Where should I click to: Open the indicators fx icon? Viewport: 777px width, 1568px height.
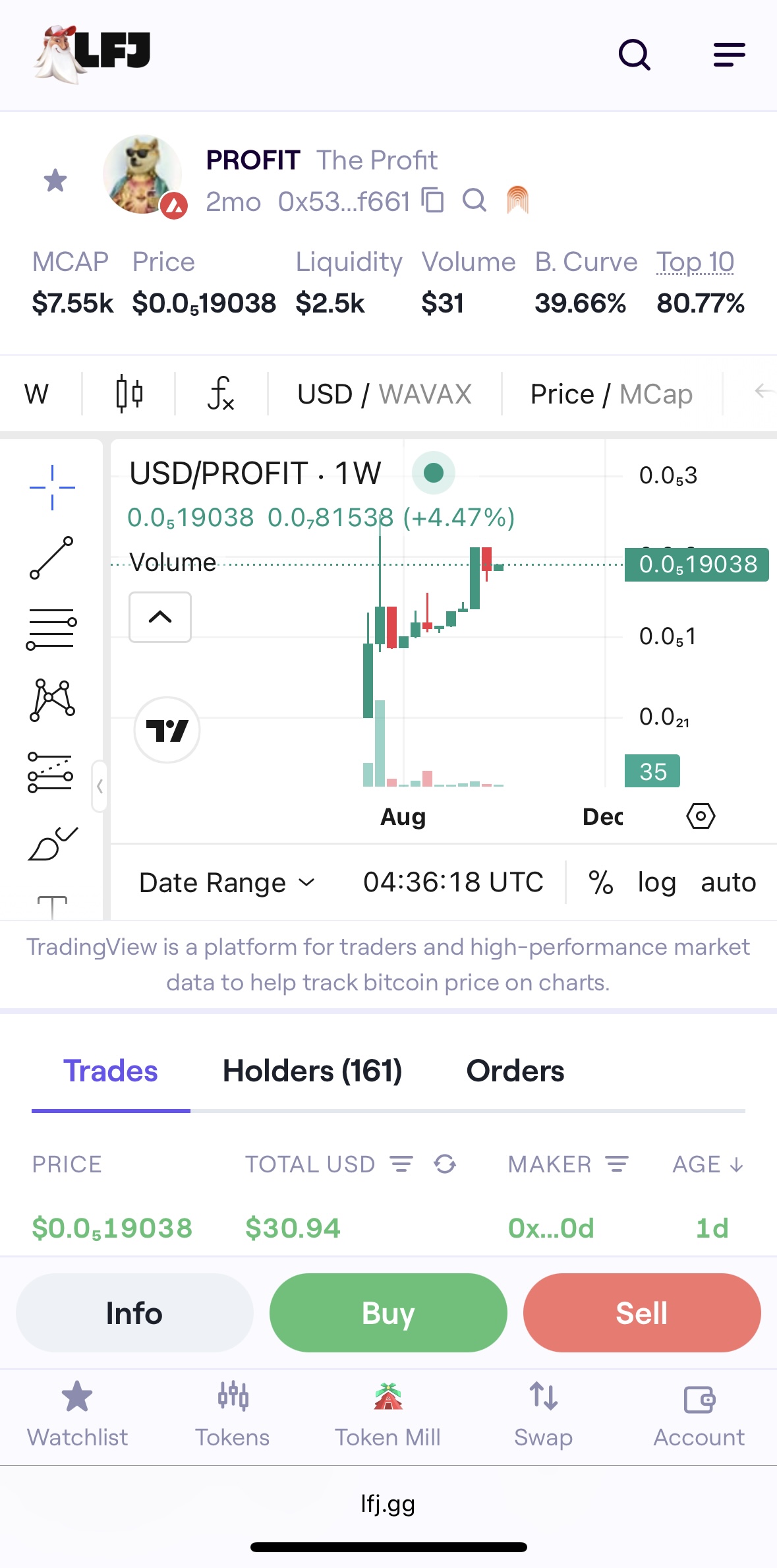[221, 394]
